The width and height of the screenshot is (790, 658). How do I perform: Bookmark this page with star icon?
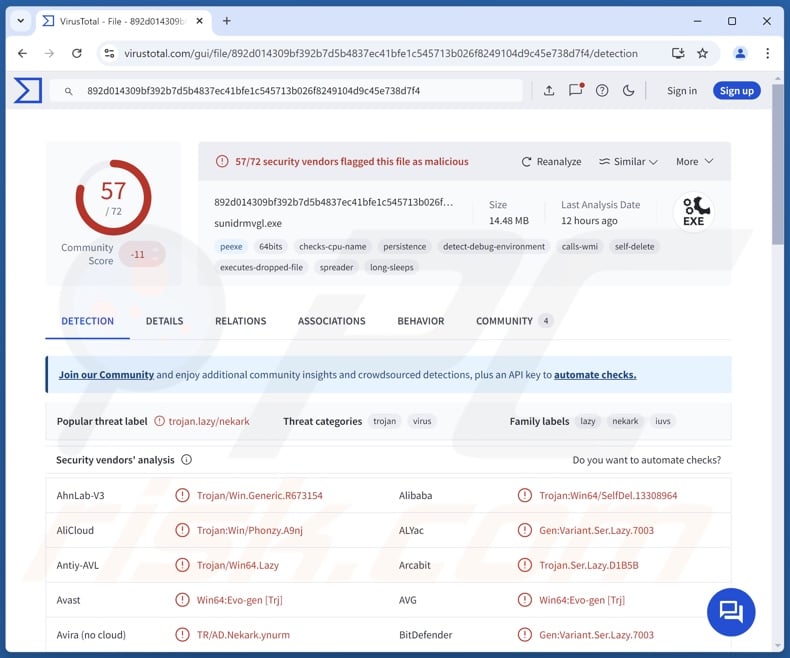pos(703,53)
